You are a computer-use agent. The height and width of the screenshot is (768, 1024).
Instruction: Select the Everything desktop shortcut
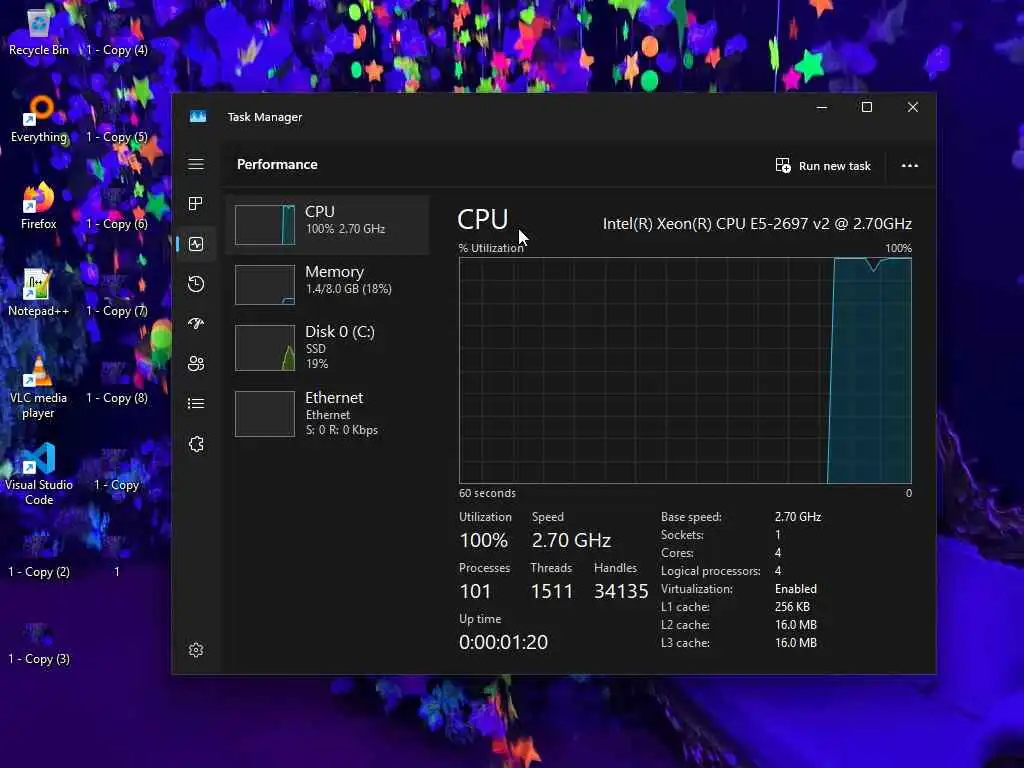coord(39,120)
